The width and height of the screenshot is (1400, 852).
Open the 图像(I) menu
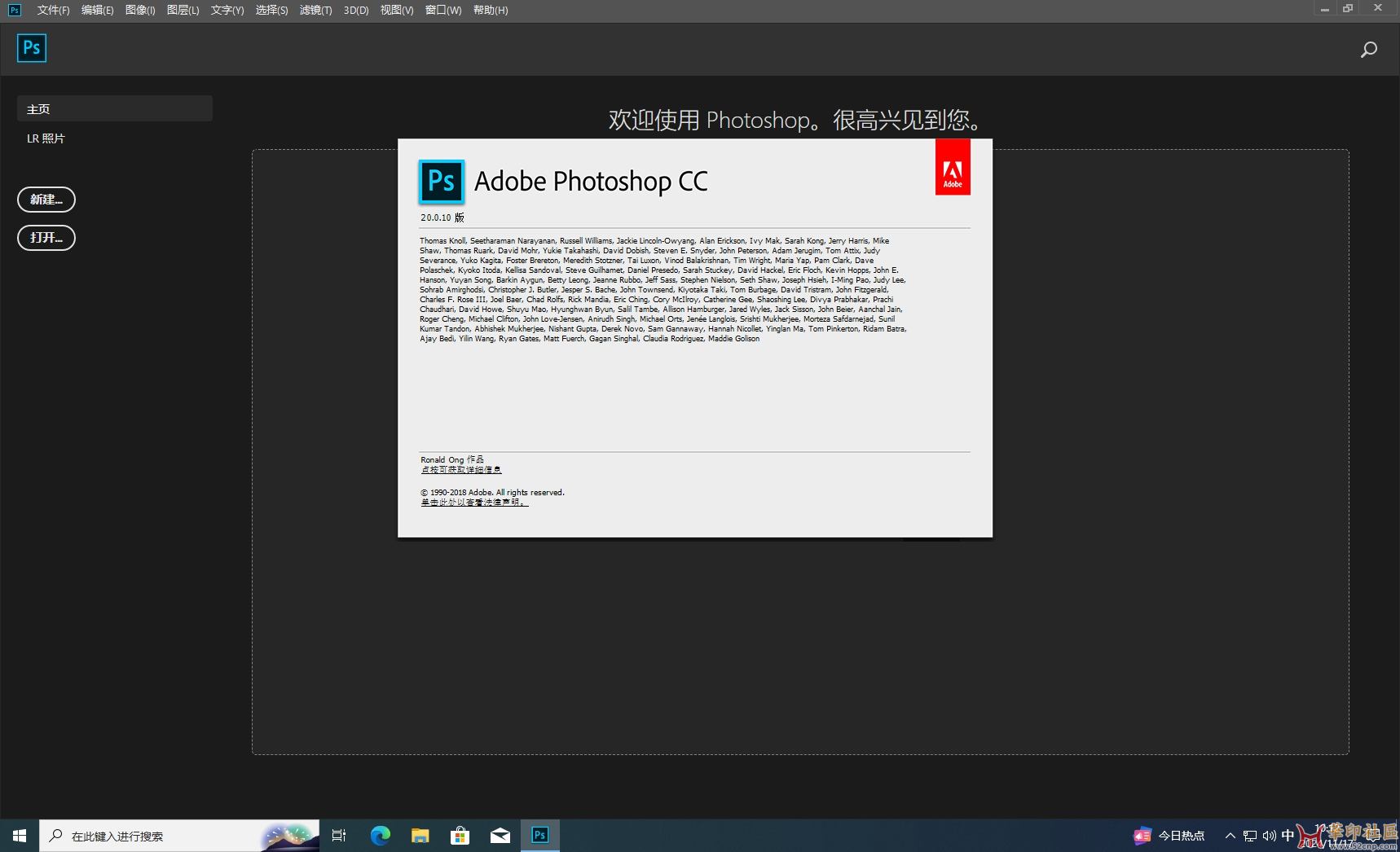(140, 10)
